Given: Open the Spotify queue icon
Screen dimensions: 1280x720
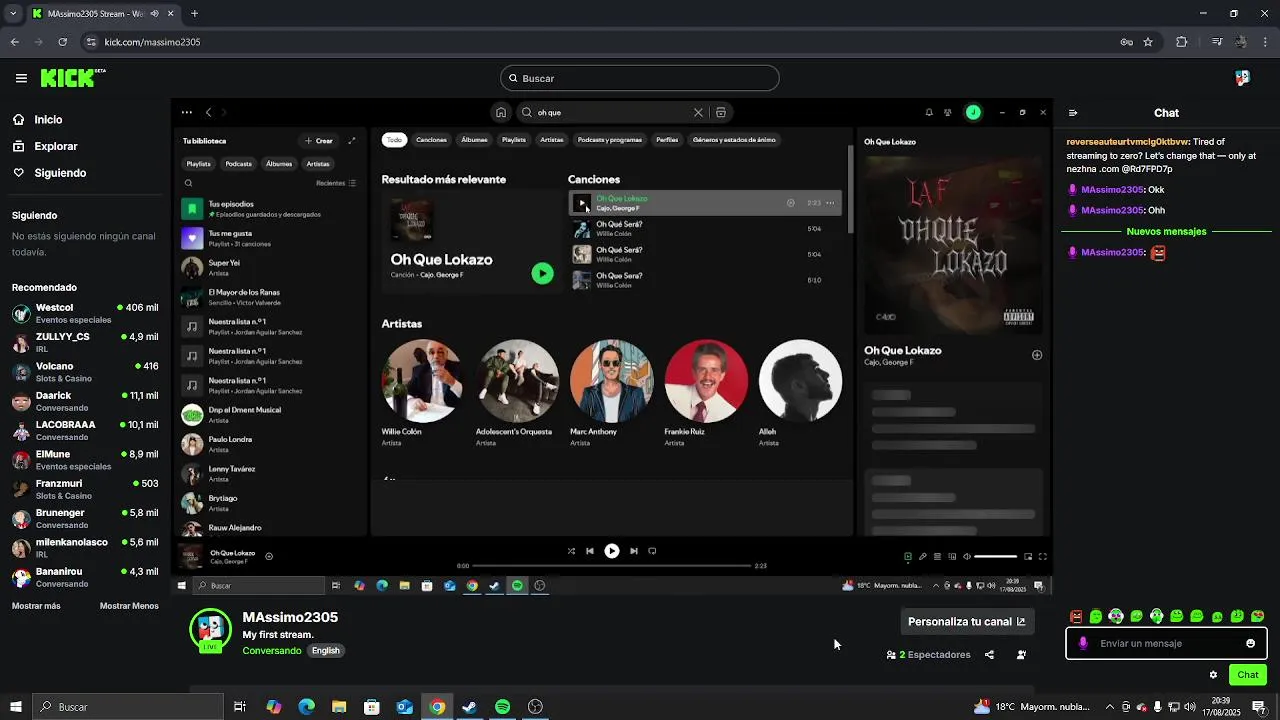Looking at the screenshot, I should (937, 557).
